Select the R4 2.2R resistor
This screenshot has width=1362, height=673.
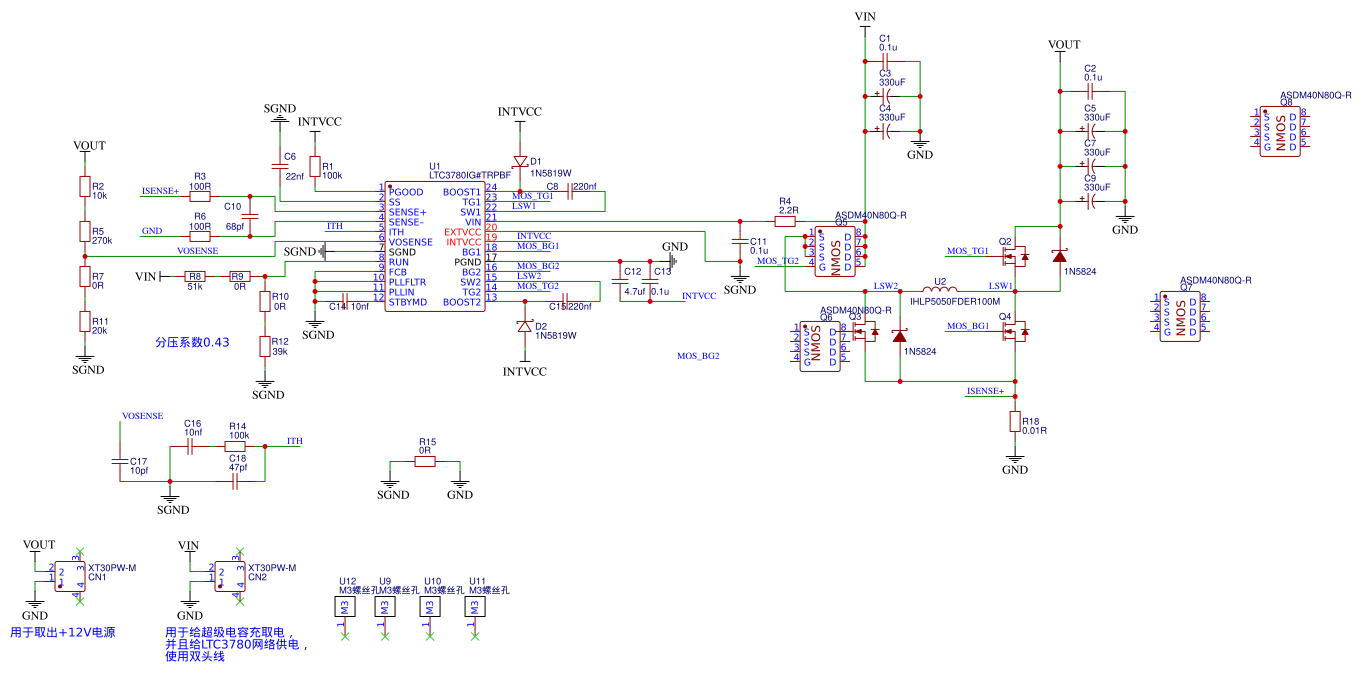(x=786, y=221)
